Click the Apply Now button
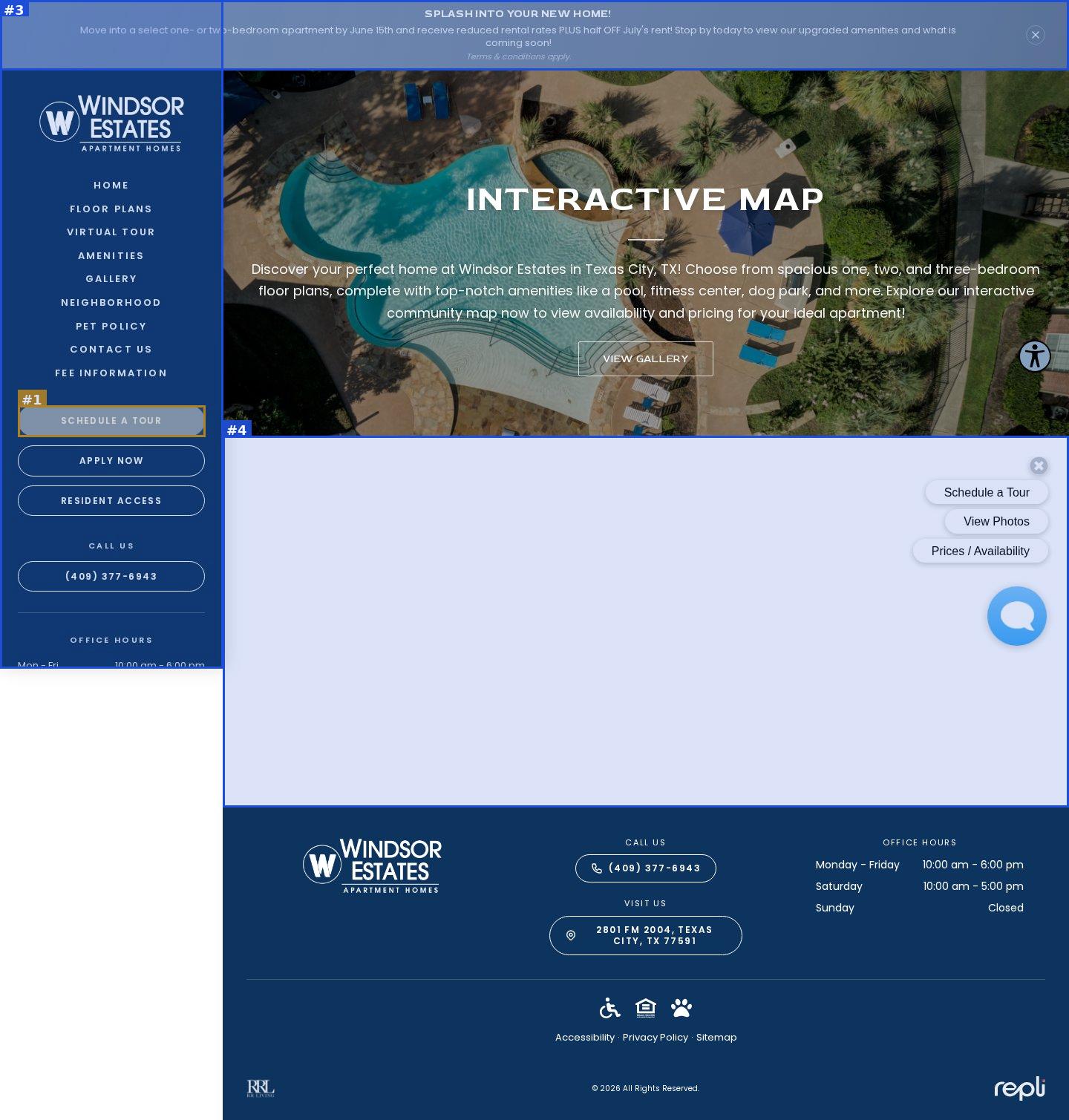The width and height of the screenshot is (1069, 1120). [x=111, y=461]
